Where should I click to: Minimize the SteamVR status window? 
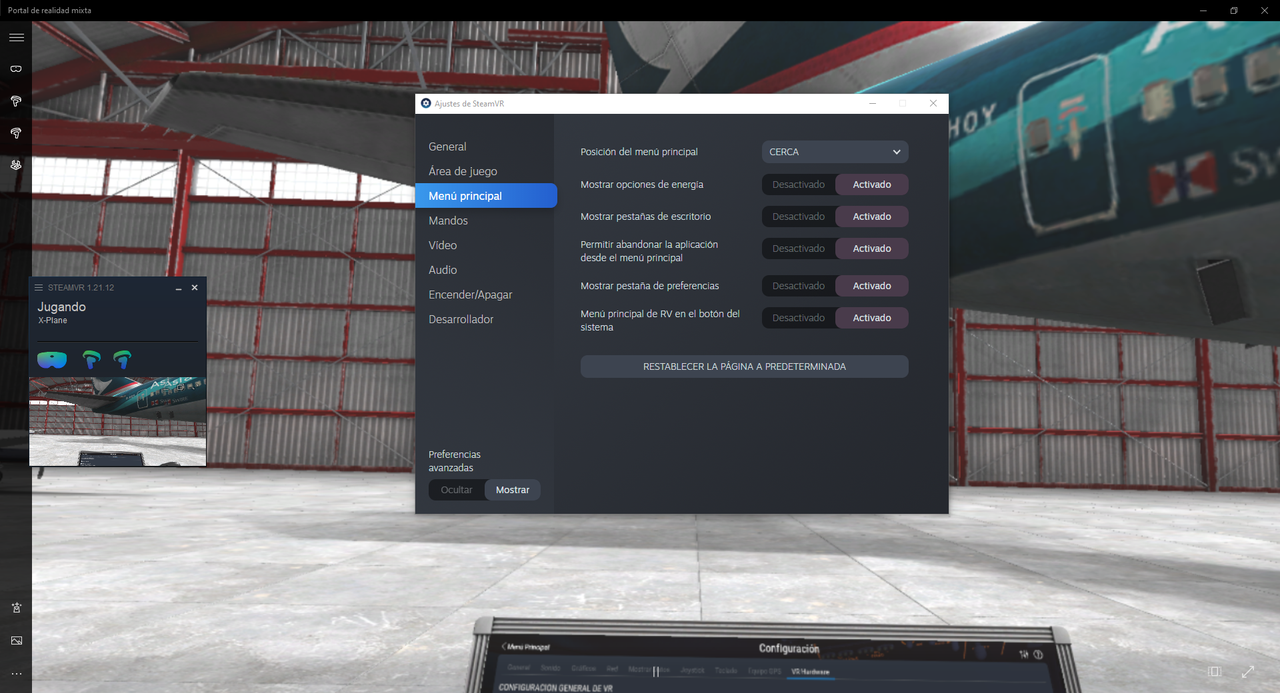click(178, 288)
